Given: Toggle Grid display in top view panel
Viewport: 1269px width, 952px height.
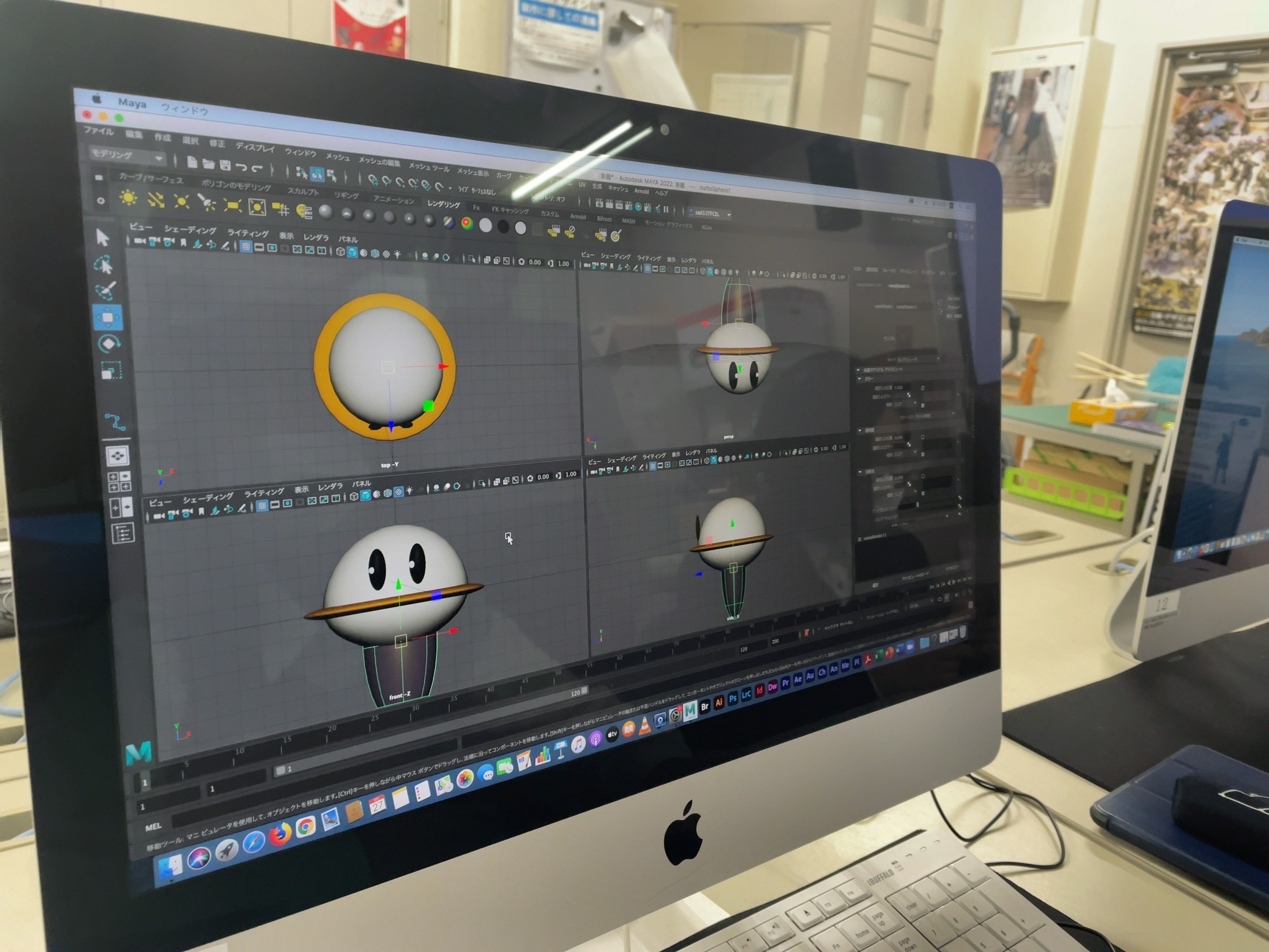Looking at the screenshot, I should pos(245,247).
